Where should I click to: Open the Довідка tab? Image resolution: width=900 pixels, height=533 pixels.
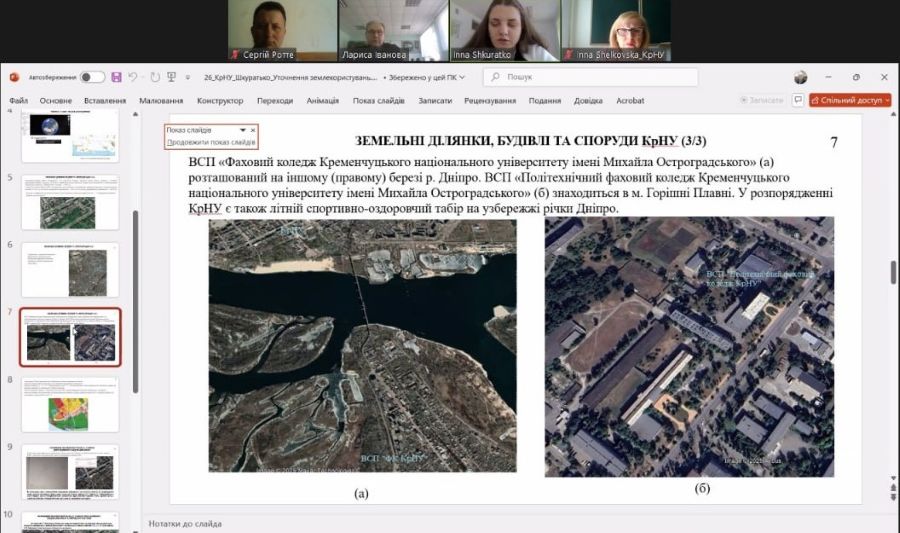point(588,100)
